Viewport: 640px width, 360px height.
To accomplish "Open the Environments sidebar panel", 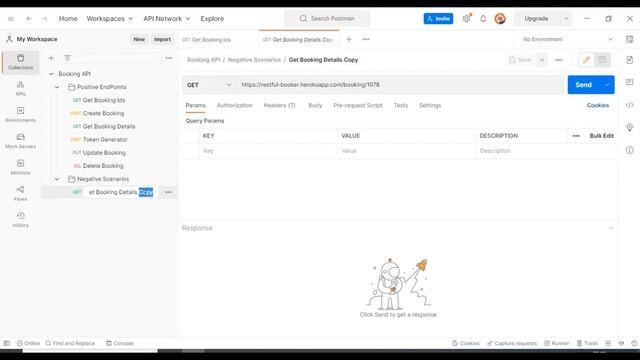I will [x=20, y=114].
